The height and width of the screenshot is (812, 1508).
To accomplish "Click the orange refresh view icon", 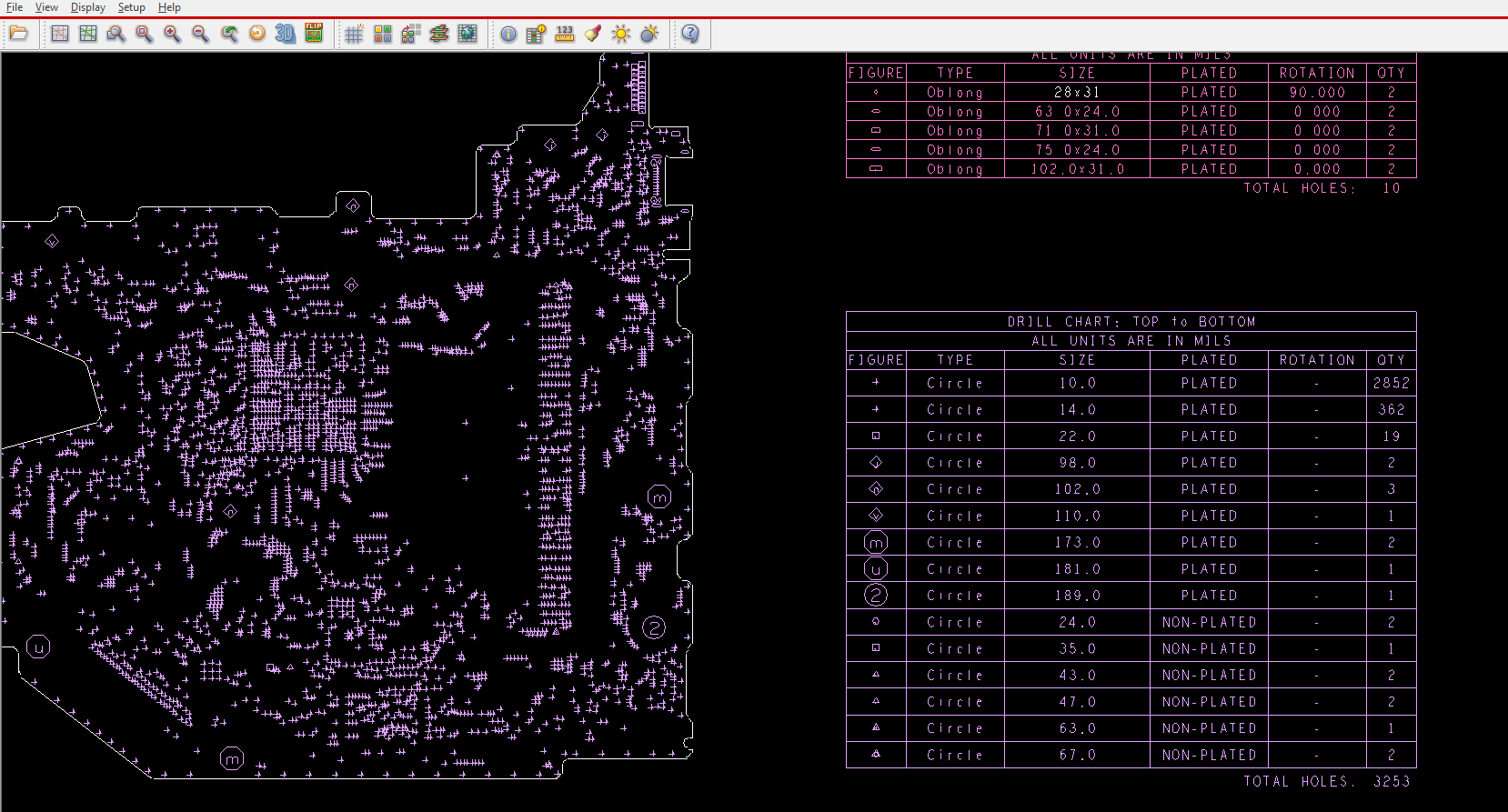I will point(257,35).
